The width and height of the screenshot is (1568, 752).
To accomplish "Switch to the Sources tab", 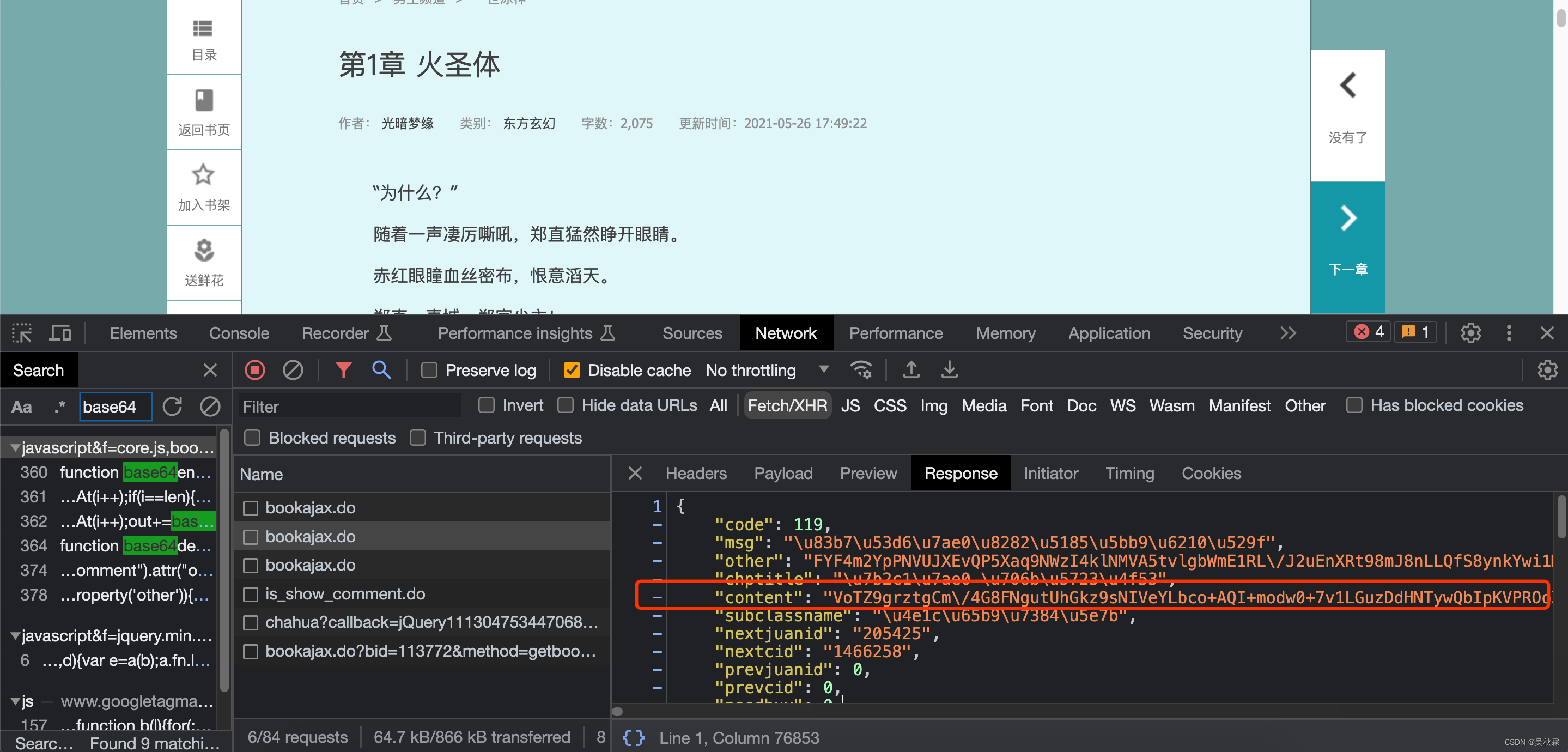I will coord(691,333).
